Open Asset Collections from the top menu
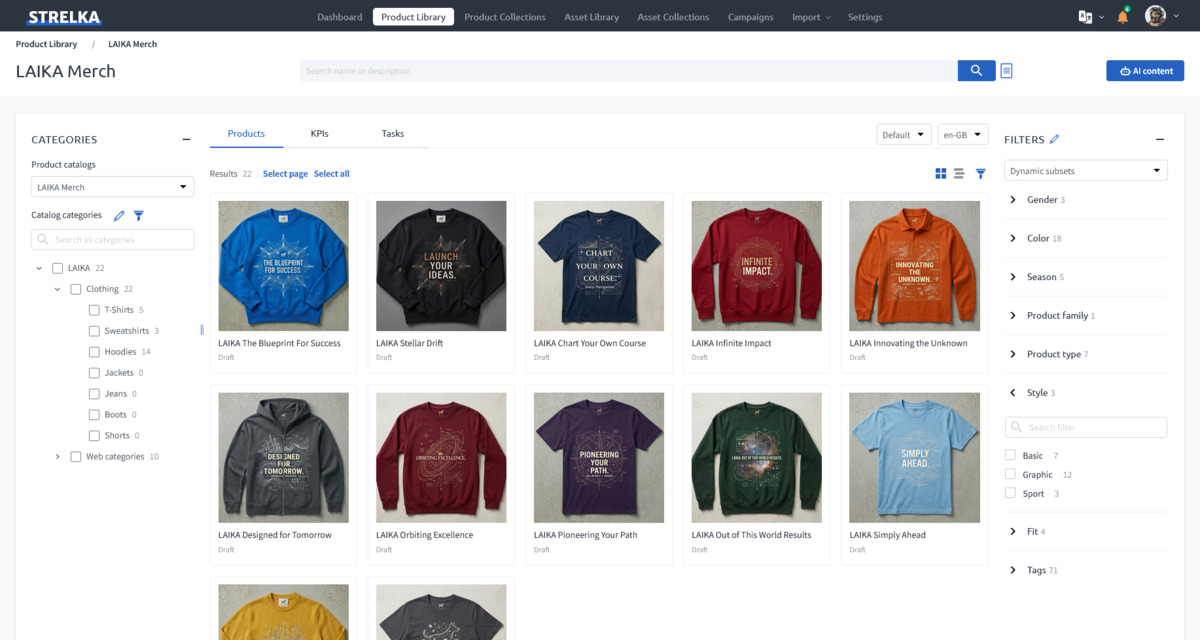The image size is (1200, 640). tap(672, 16)
